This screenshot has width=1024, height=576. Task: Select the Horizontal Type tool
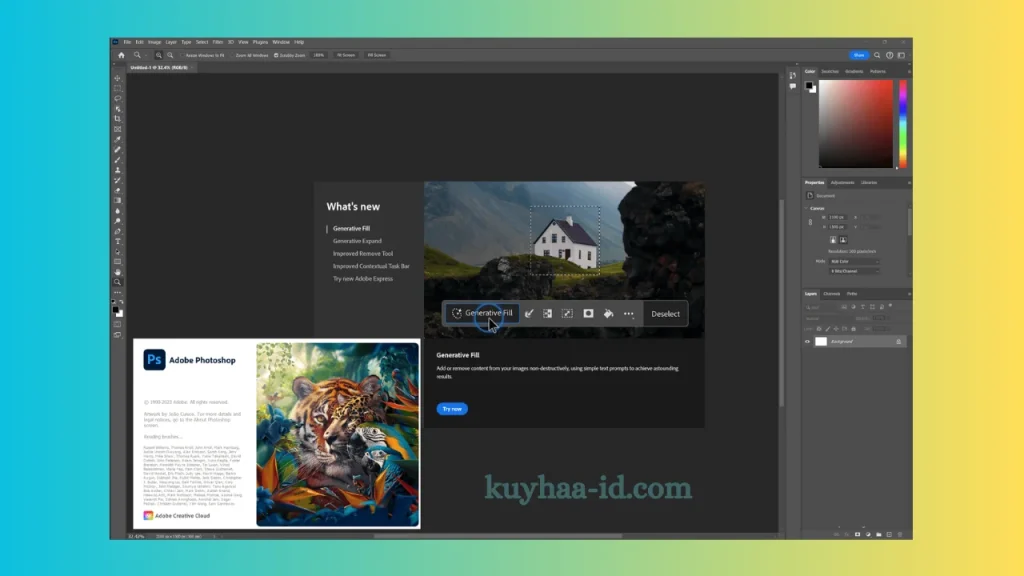118,242
